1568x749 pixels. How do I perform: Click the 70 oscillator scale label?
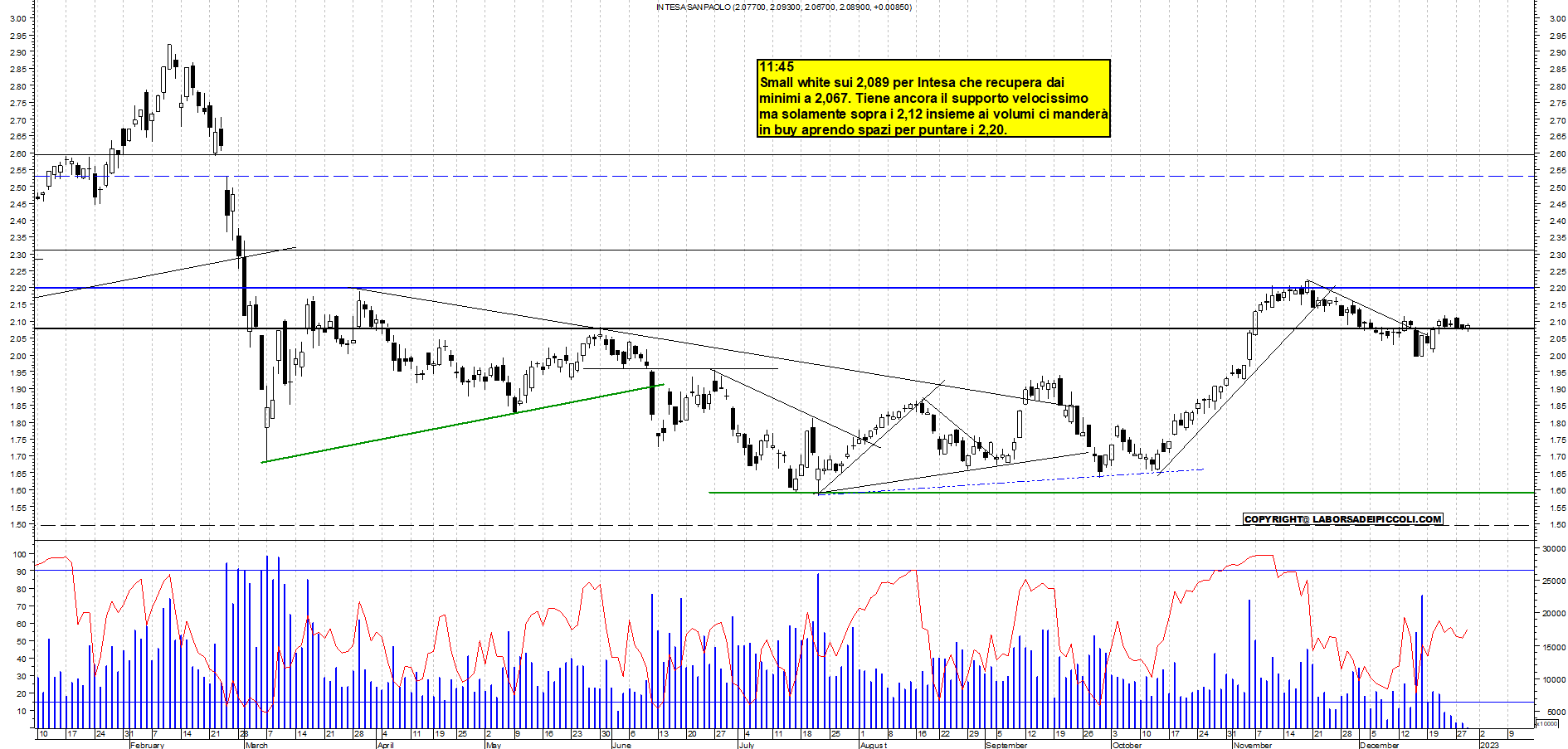(x=21, y=607)
